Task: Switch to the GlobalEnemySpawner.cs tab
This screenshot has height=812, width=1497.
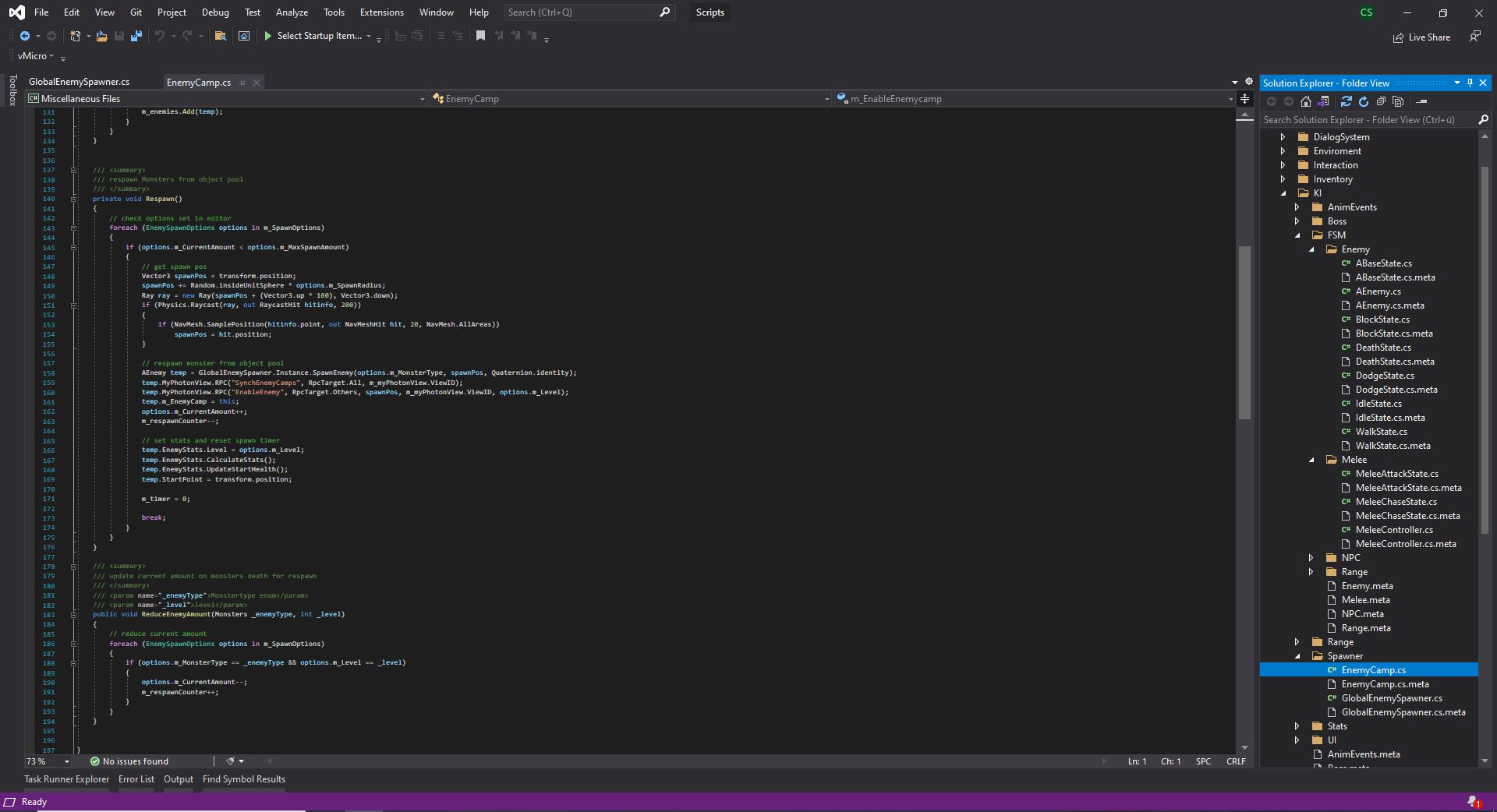Action: tap(80, 82)
